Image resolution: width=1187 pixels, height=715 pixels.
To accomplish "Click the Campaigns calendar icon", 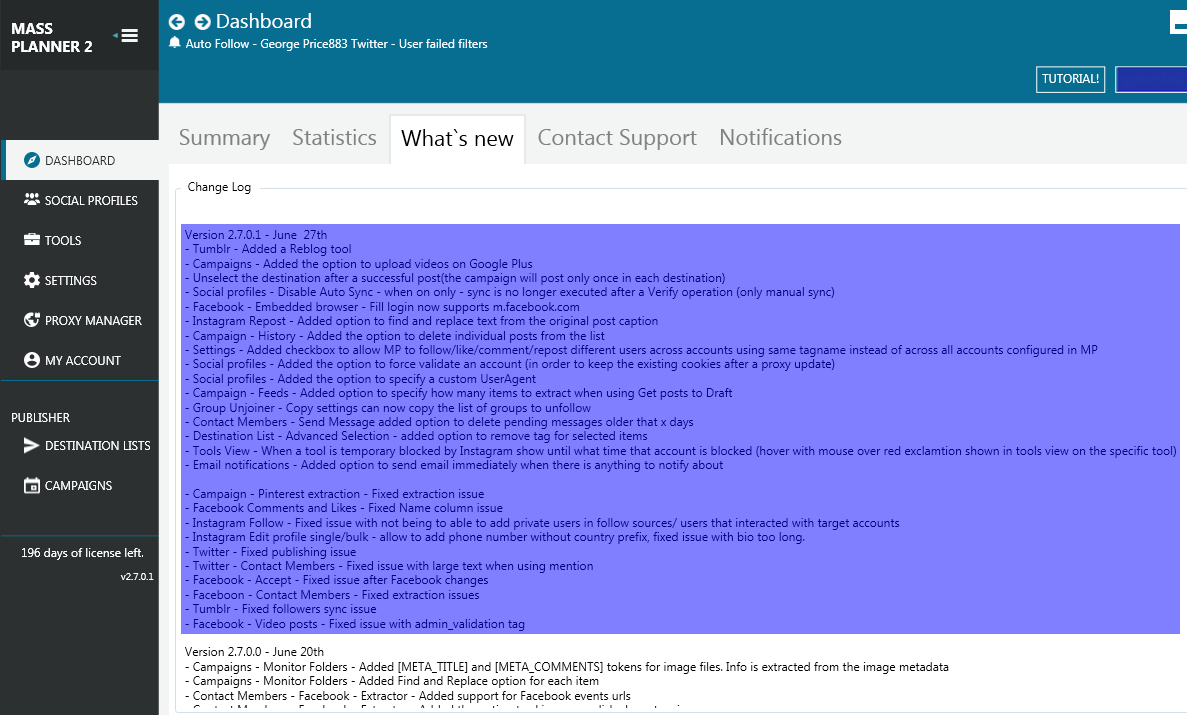I will 31,486.
